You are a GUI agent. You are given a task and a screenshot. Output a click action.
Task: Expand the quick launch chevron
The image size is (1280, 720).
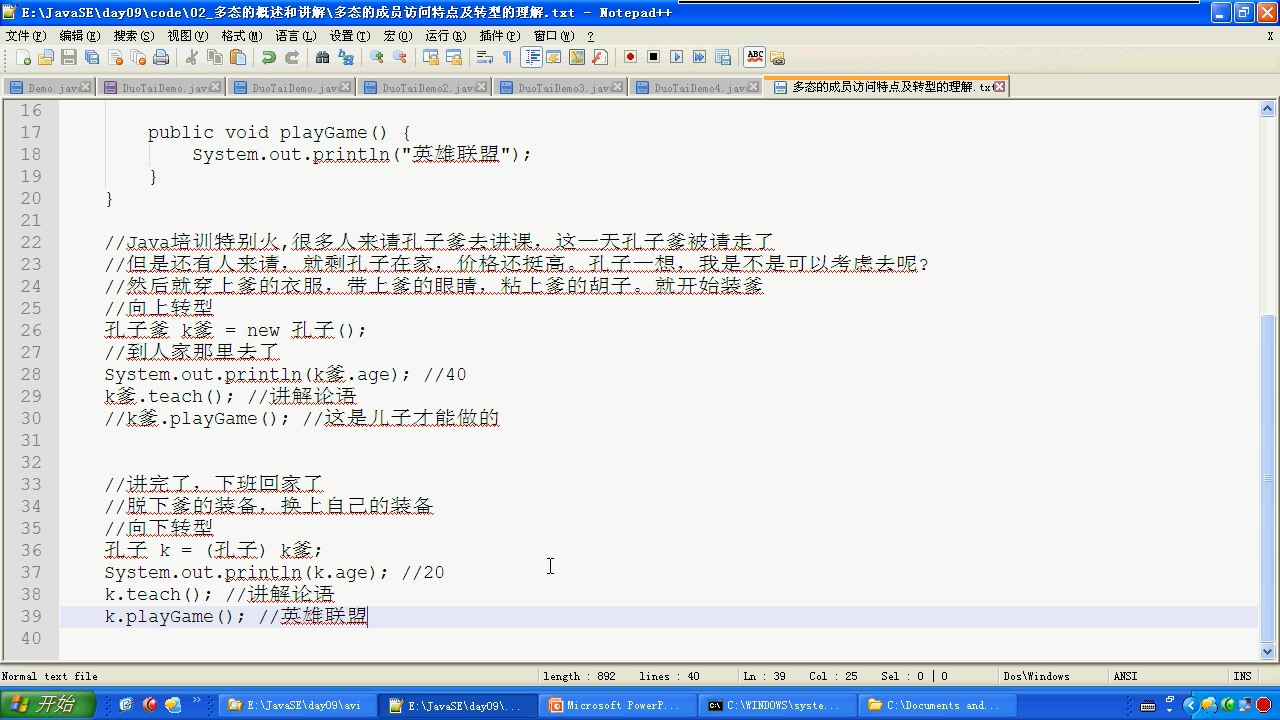tap(197, 702)
